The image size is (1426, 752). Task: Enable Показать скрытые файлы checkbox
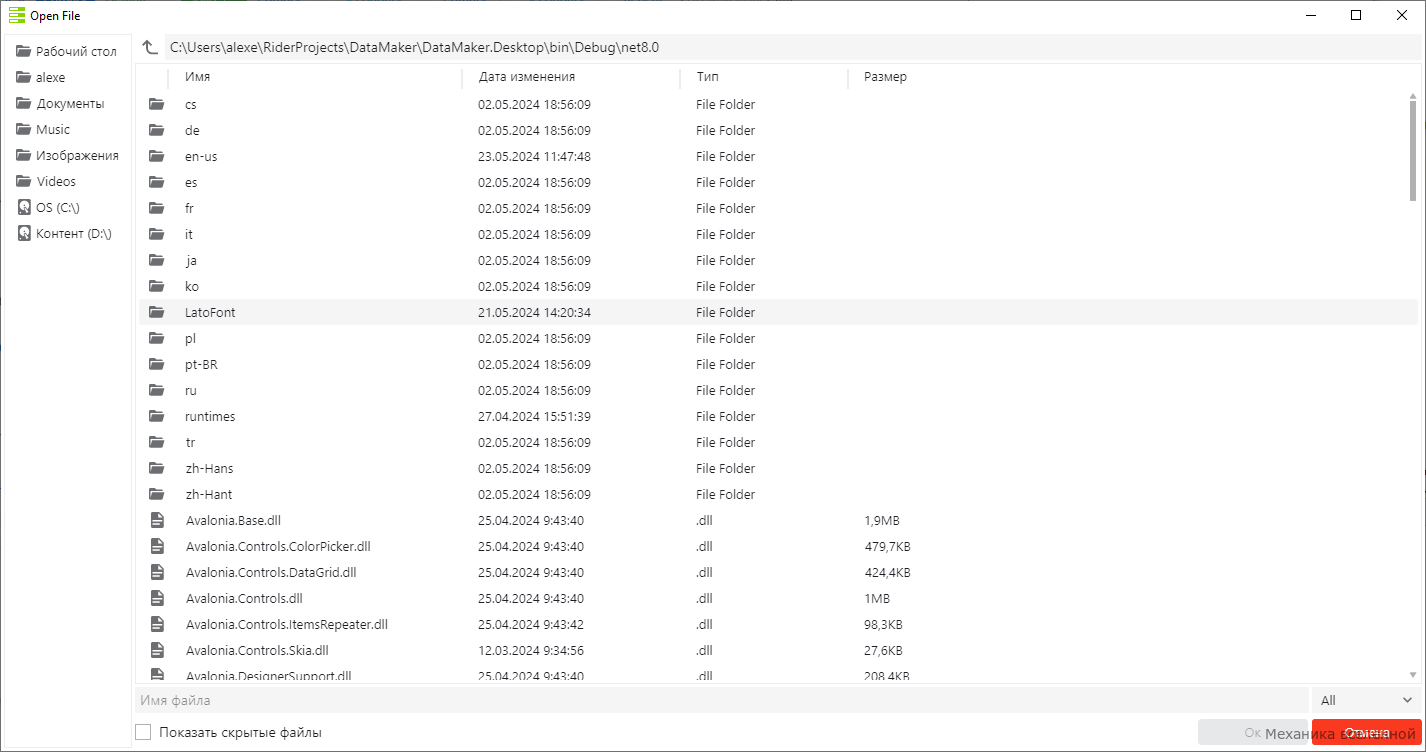(x=143, y=732)
